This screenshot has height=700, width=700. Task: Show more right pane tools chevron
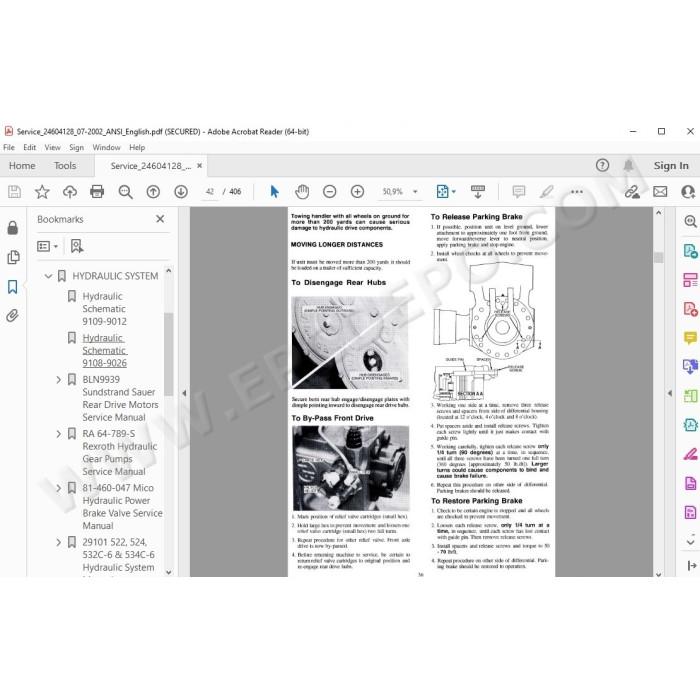click(690, 542)
